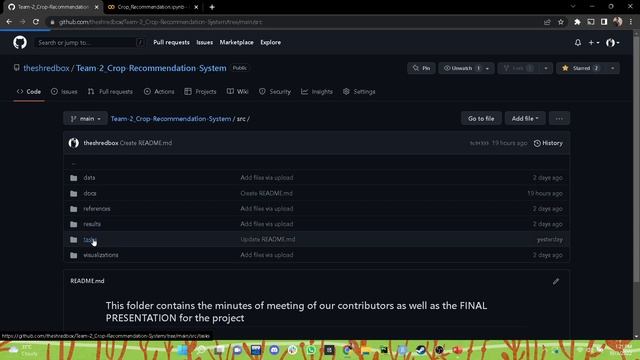Viewport: 640px width, 360px height.
Task: Go to parent directory via the '..' row
Action: pos(74,163)
